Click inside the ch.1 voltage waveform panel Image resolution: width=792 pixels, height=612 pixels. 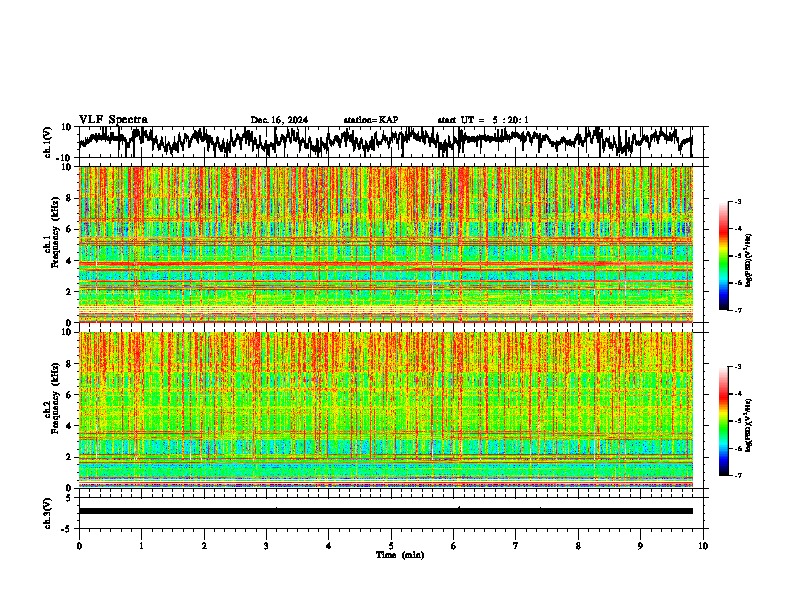pos(391,142)
